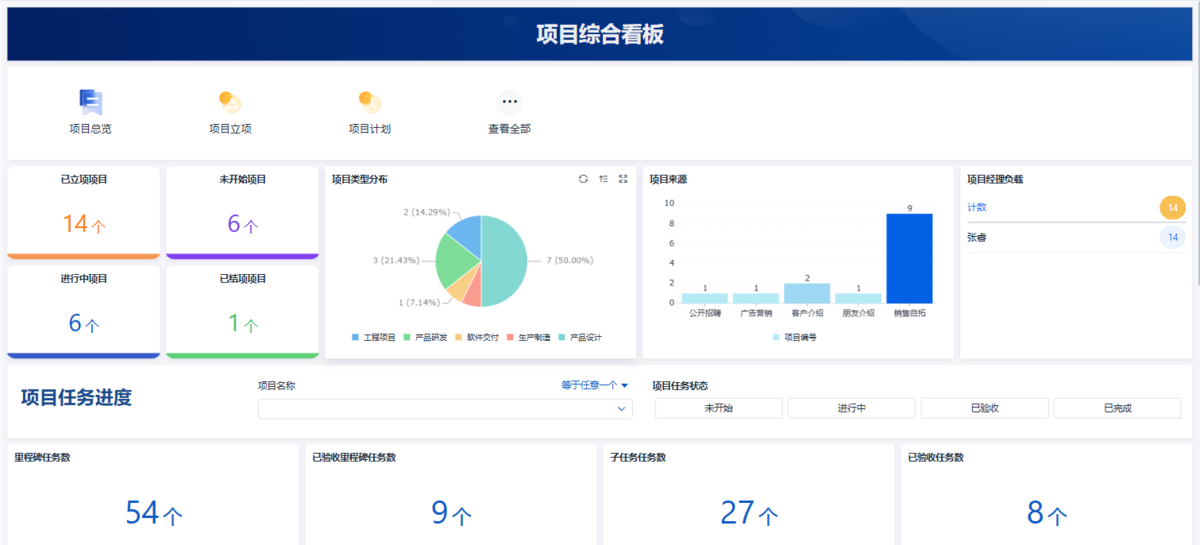
Task: Click the 14 badge next to 张睿
Action: pyautogui.click(x=1172, y=238)
